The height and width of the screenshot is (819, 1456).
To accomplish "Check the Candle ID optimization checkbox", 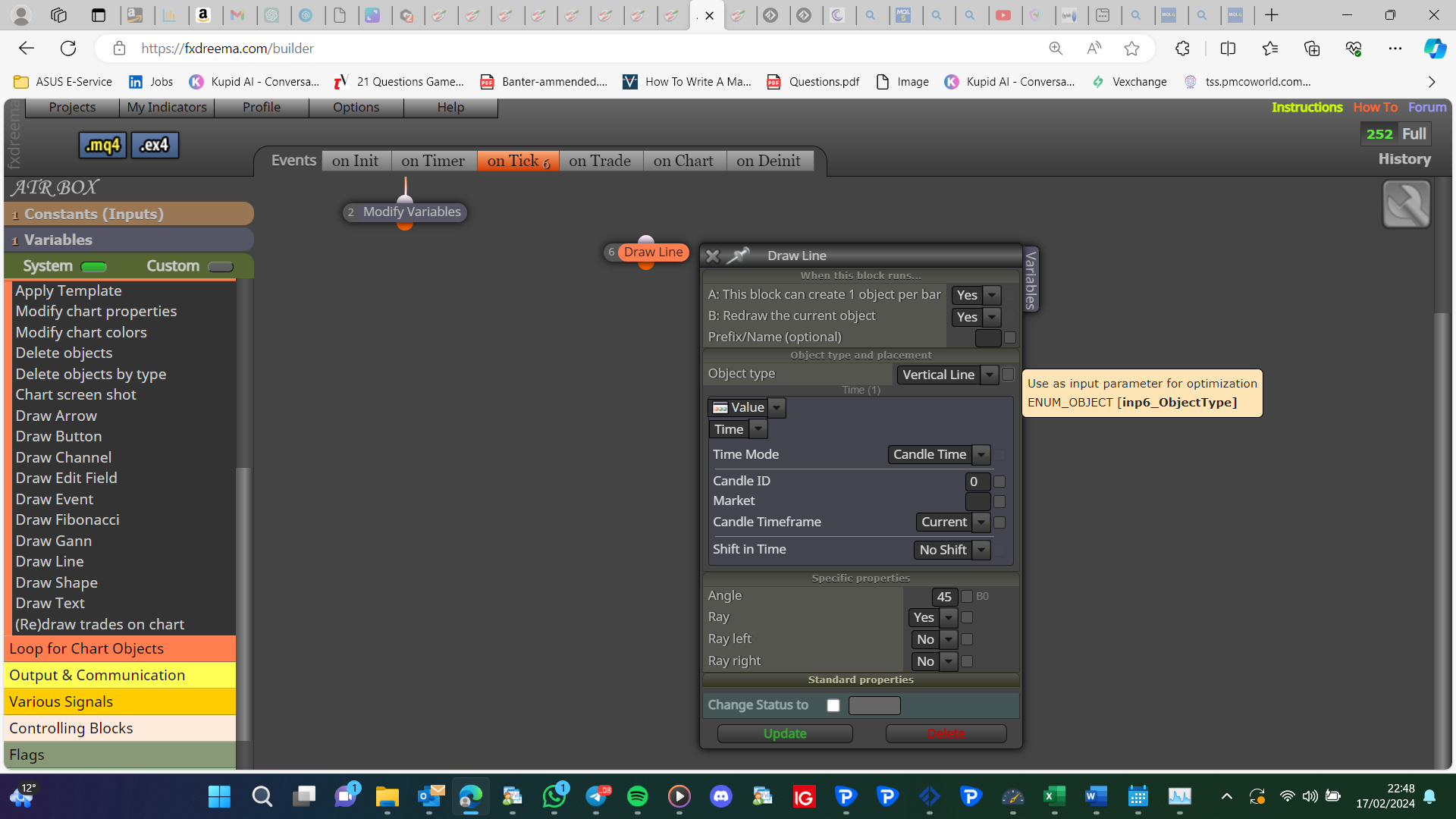I will click(x=999, y=482).
